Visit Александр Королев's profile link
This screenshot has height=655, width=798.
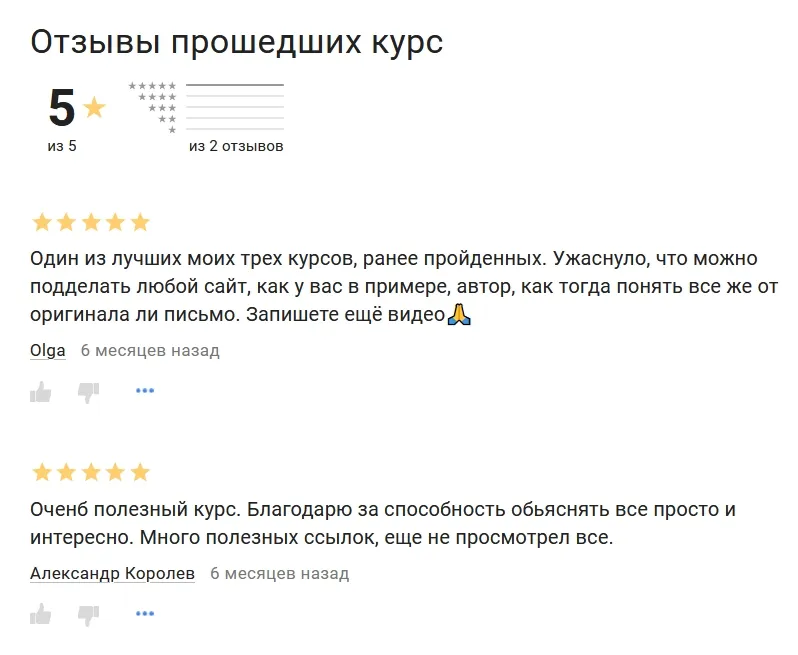pyautogui.click(x=112, y=574)
